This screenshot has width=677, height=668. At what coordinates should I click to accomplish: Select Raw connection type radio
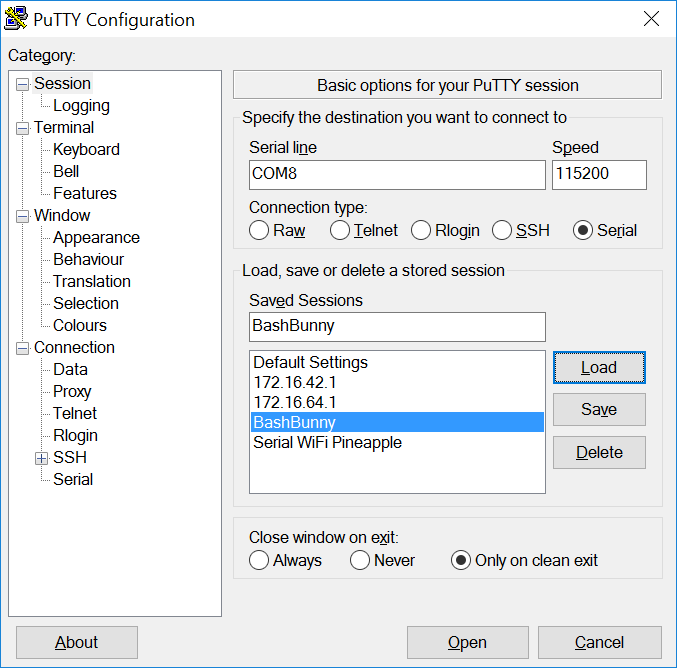pyautogui.click(x=259, y=231)
